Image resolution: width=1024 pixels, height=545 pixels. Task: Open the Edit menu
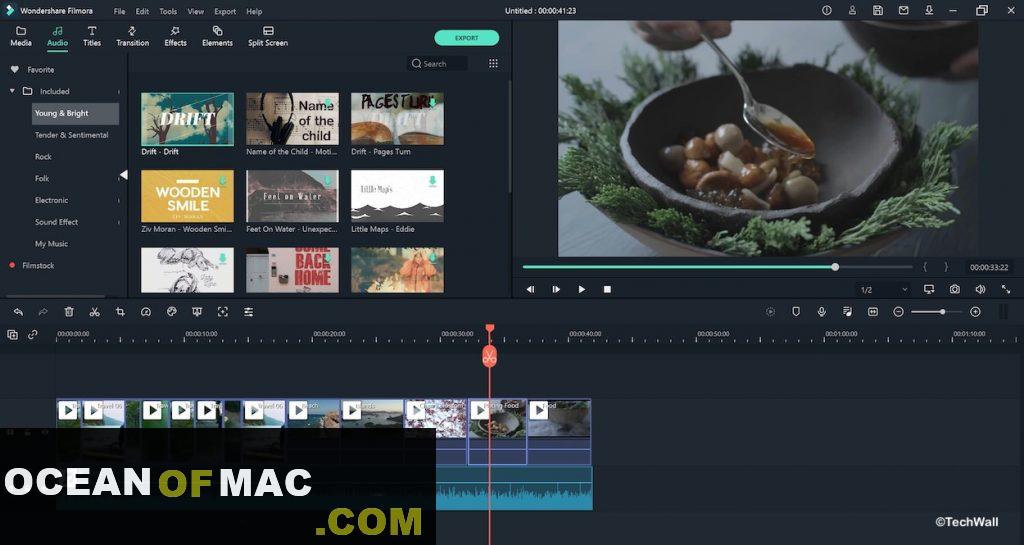(142, 11)
